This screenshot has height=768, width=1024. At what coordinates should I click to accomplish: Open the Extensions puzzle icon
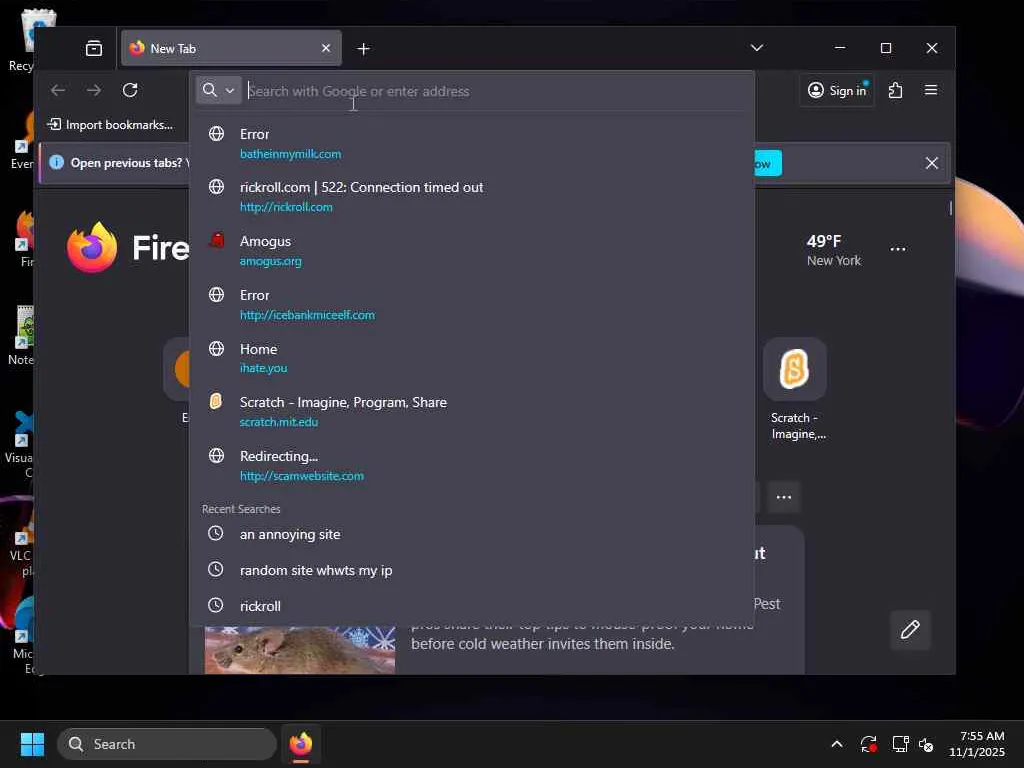coord(895,90)
